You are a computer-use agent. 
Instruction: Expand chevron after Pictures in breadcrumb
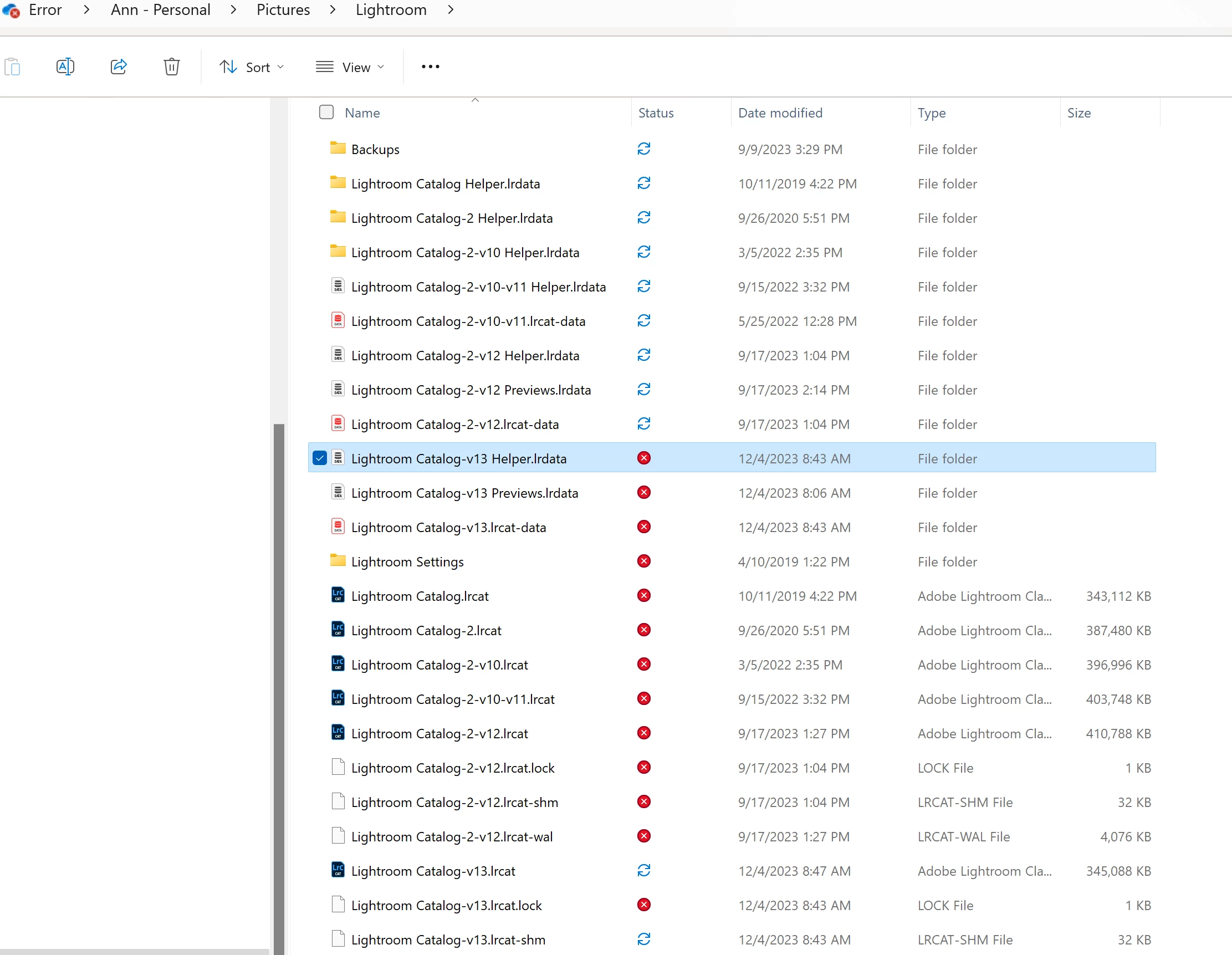click(x=333, y=9)
